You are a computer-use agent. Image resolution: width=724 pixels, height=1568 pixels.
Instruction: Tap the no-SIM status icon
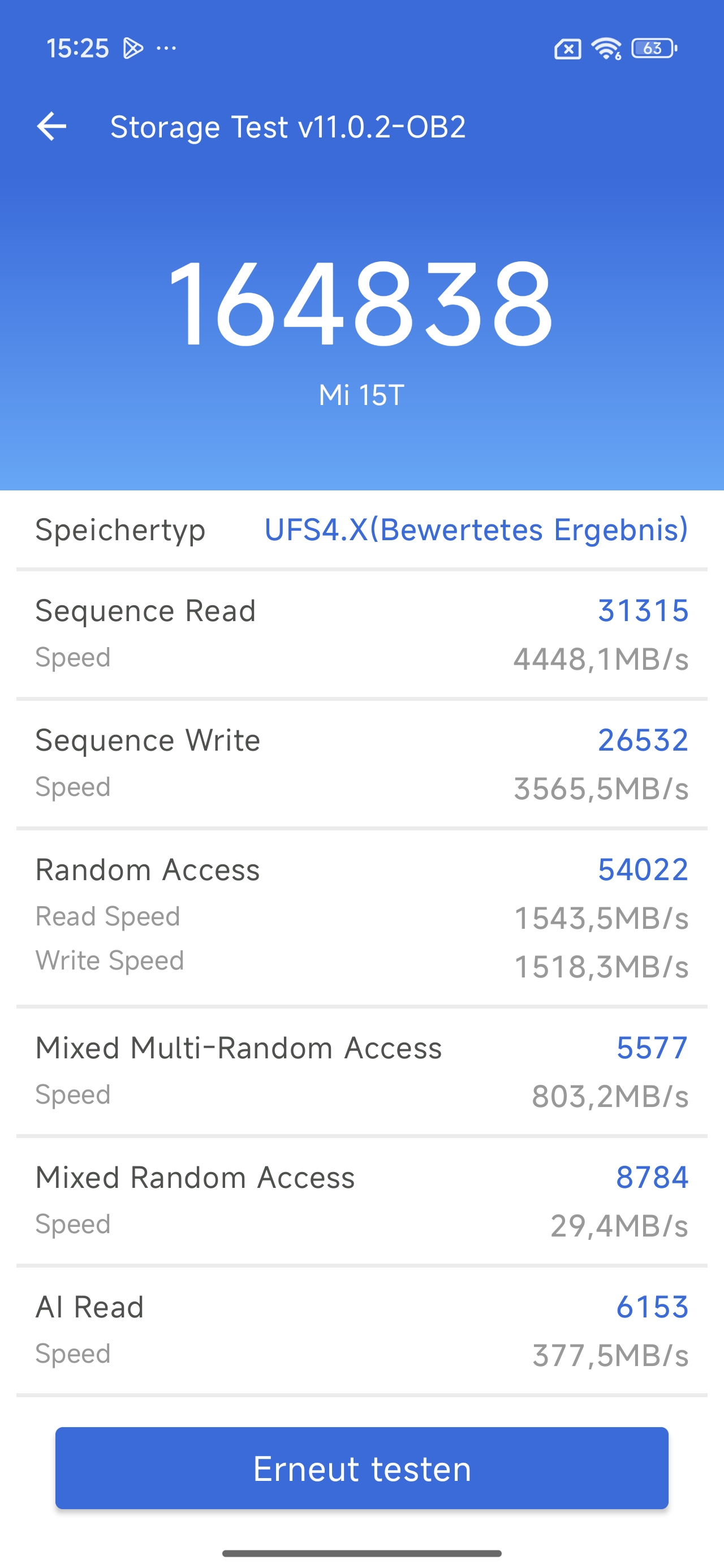(x=567, y=49)
